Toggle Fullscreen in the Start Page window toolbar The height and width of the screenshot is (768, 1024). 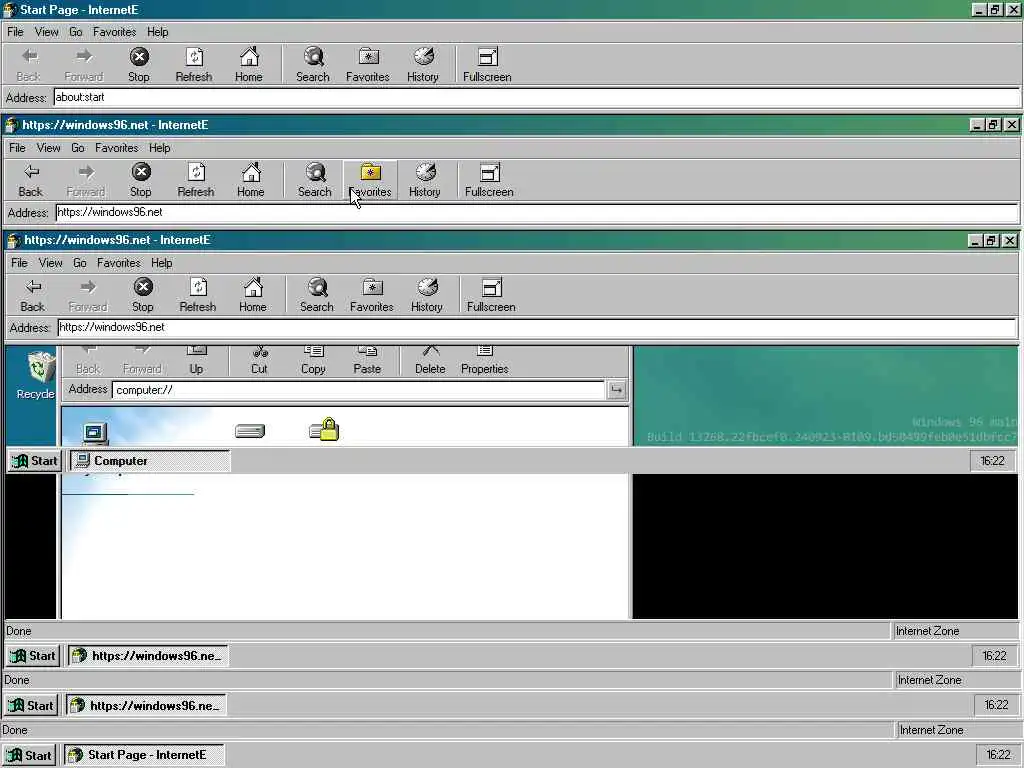pos(487,65)
